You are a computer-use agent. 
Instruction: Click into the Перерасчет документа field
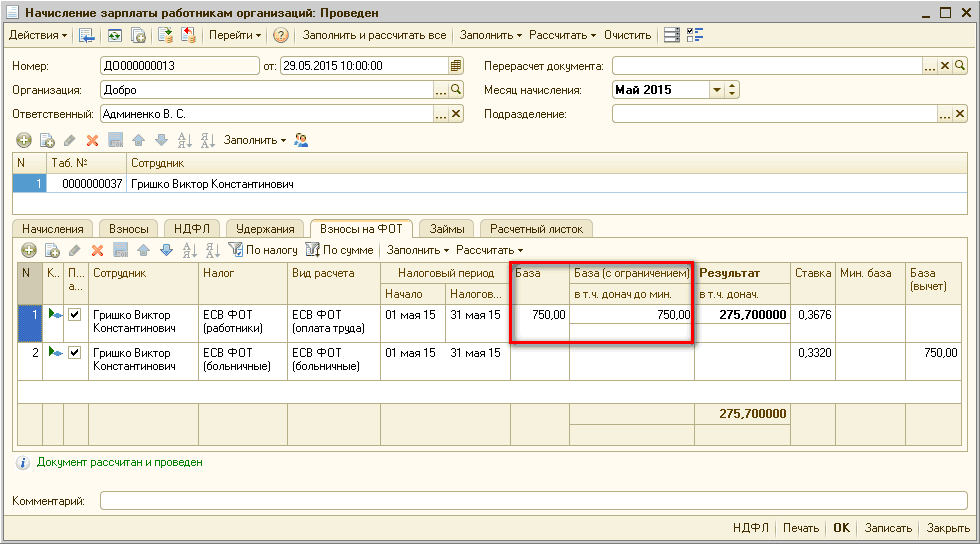tap(768, 66)
